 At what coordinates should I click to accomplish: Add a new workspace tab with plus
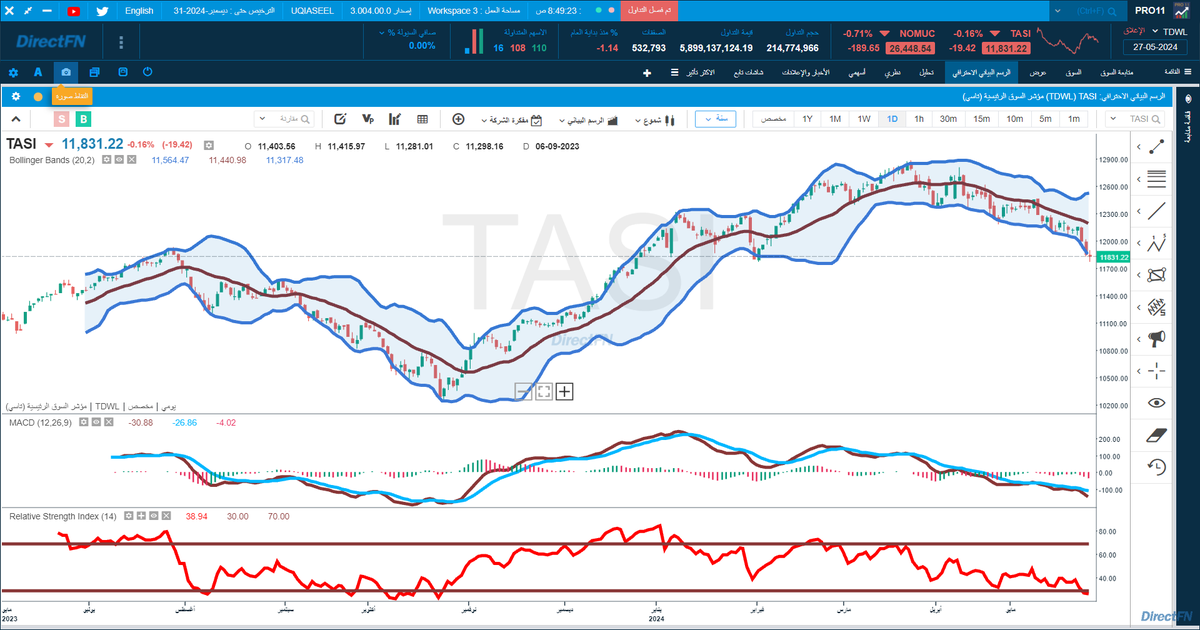647,73
